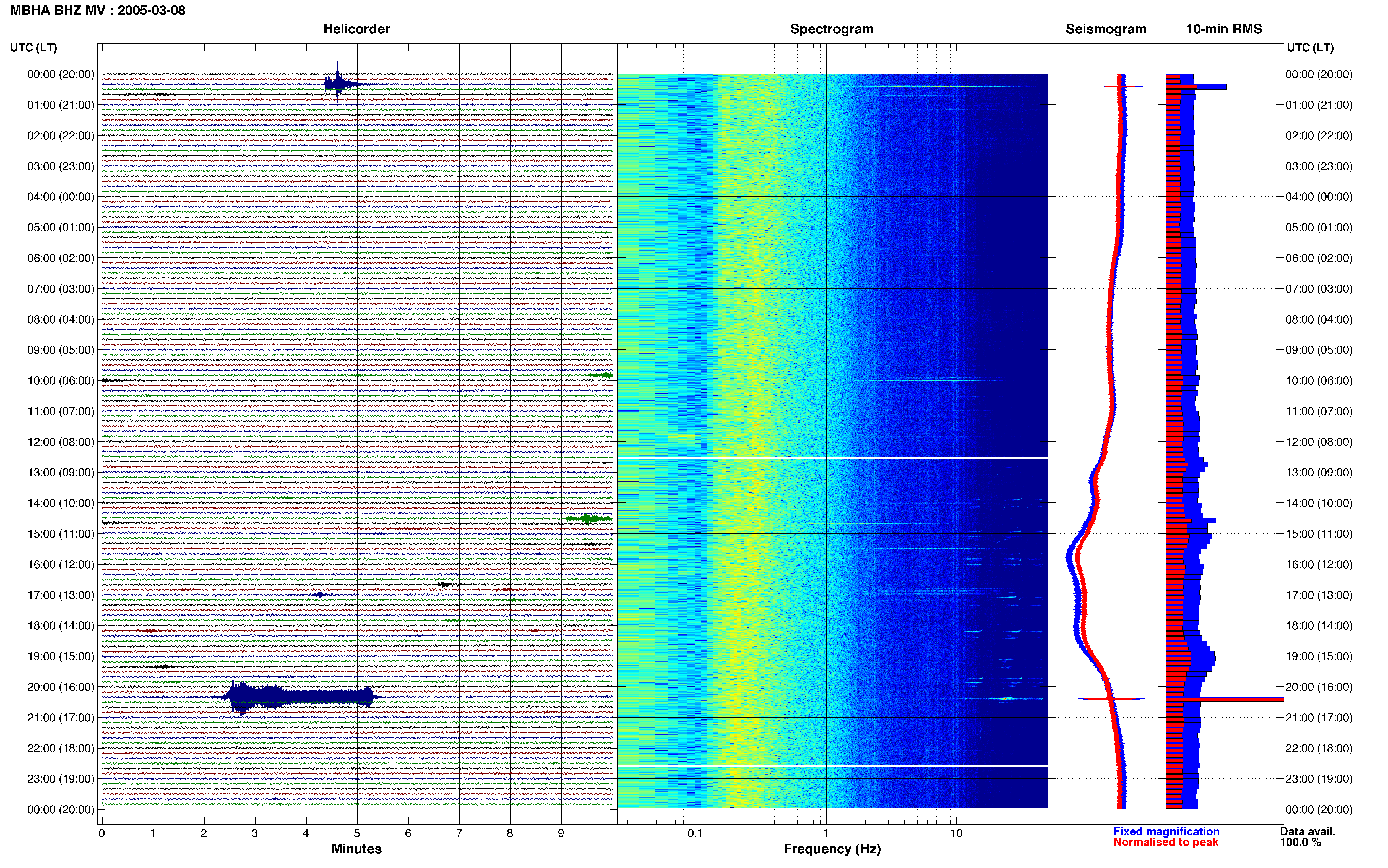
Task: Click left time label '11:00 (07:00)'
Action: click(61, 411)
